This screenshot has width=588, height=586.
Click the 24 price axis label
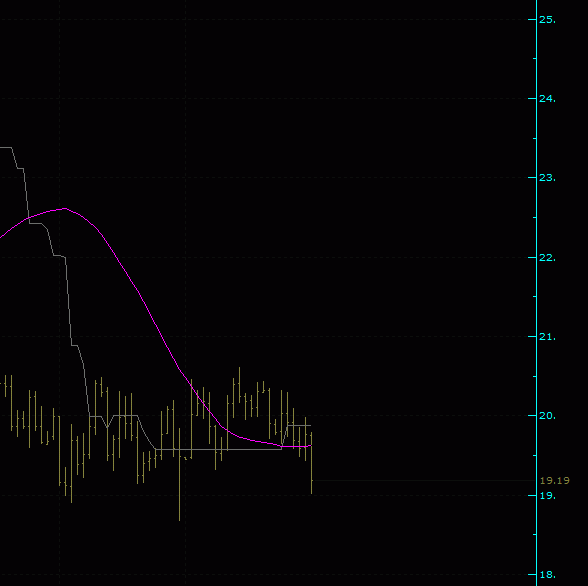tap(547, 99)
